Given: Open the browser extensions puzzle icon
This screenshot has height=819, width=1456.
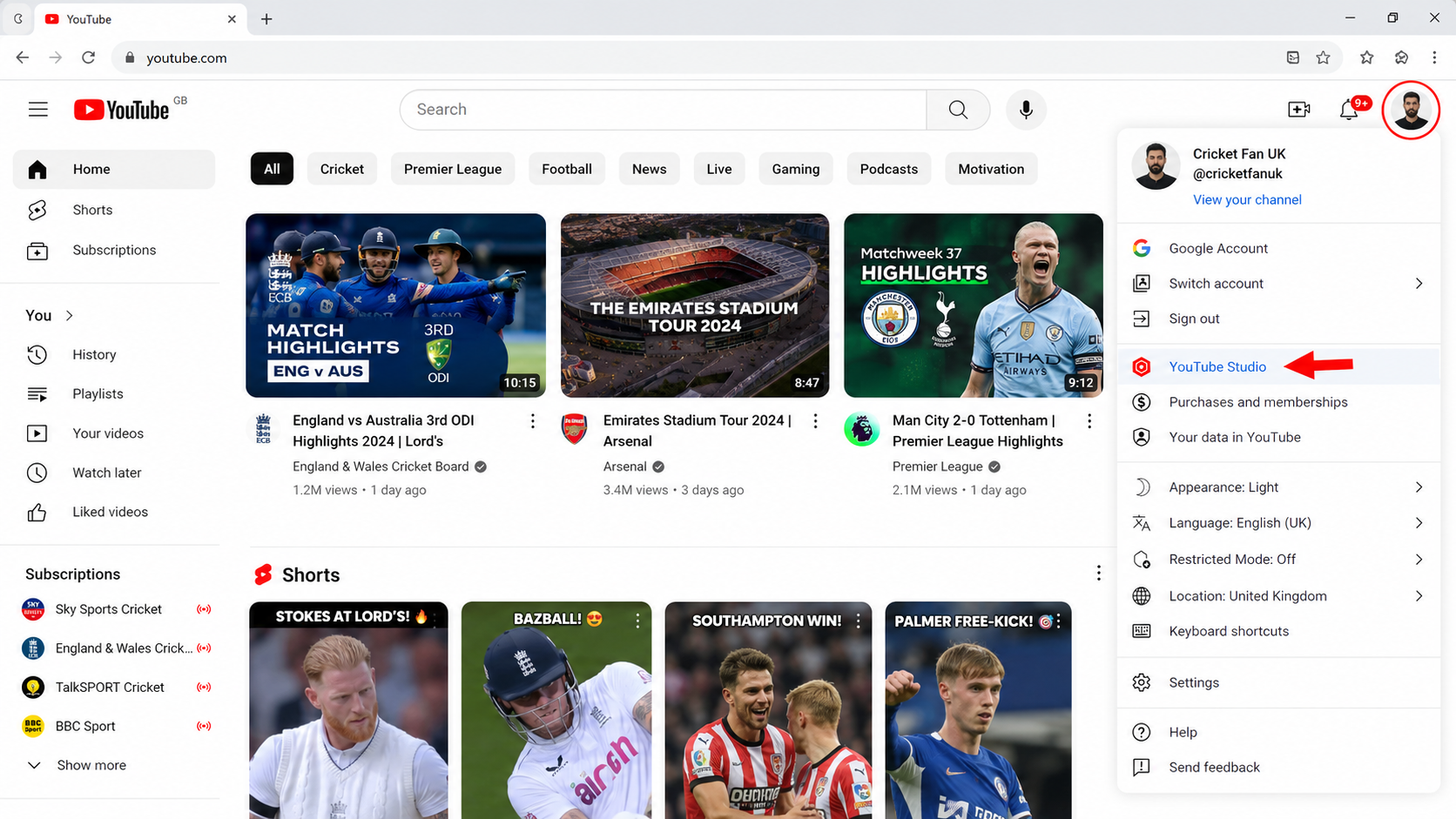Looking at the screenshot, I should coord(1401,57).
